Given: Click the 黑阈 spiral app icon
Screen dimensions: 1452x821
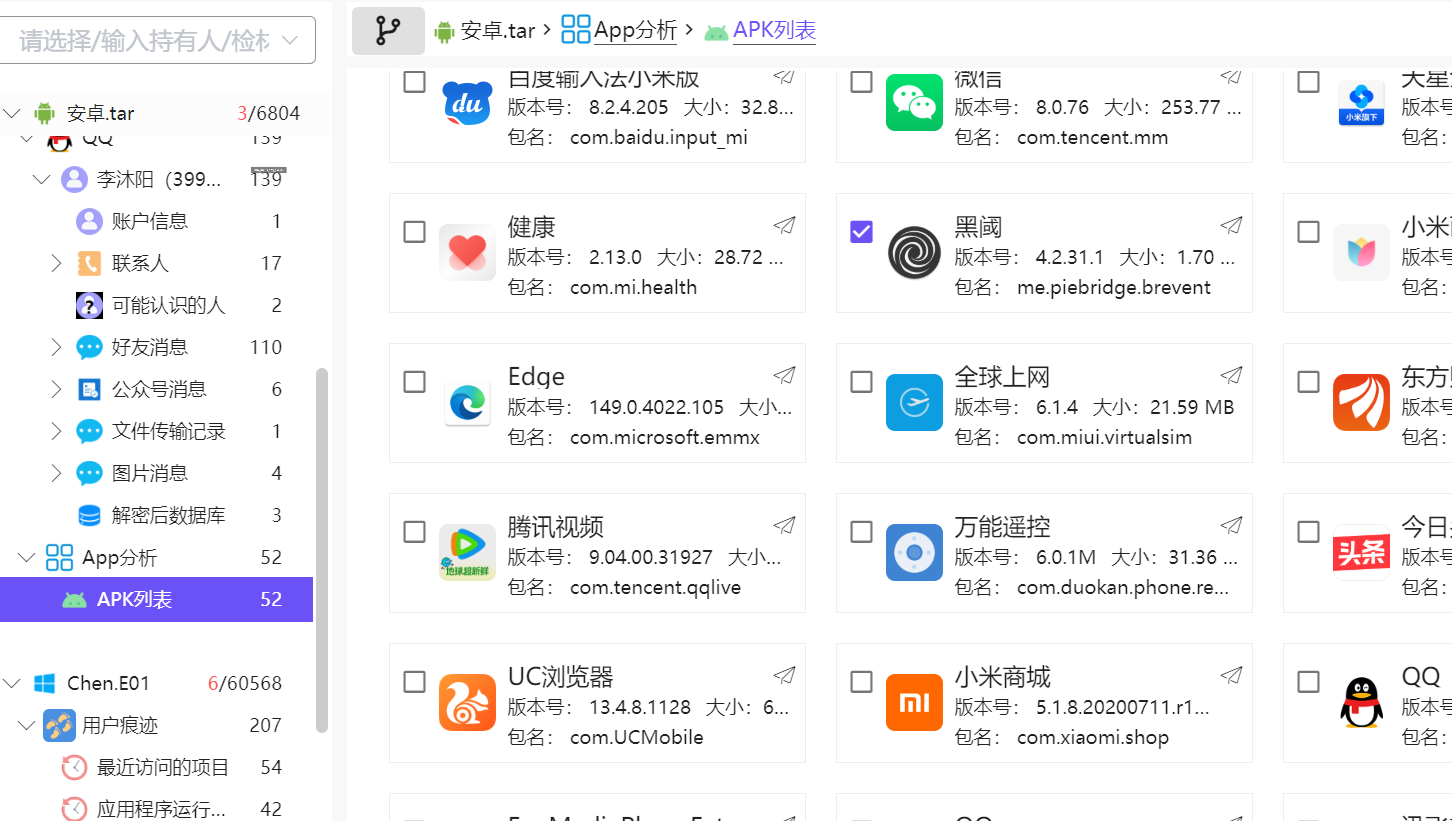Looking at the screenshot, I should (x=914, y=252).
